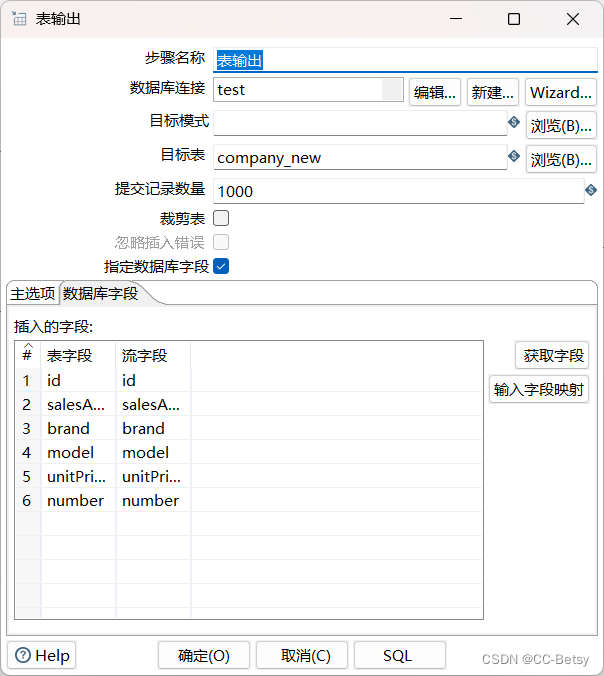Select 流字段 cell 'brand' in row 3
The height and width of the screenshot is (676, 604).
[x=153, y=428]
